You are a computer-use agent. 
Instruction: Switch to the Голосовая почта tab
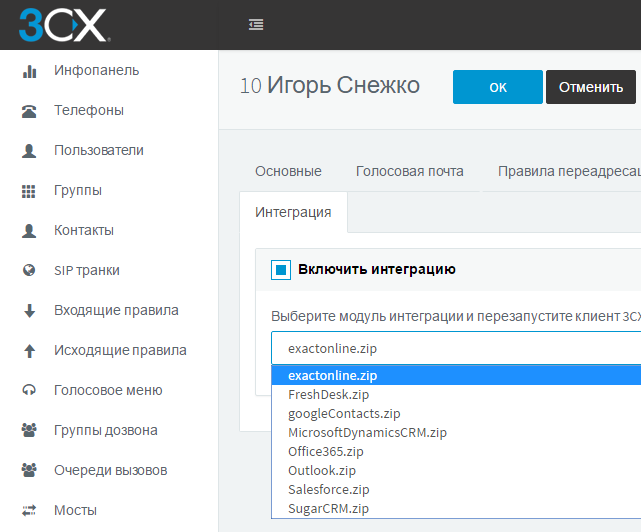410,171
